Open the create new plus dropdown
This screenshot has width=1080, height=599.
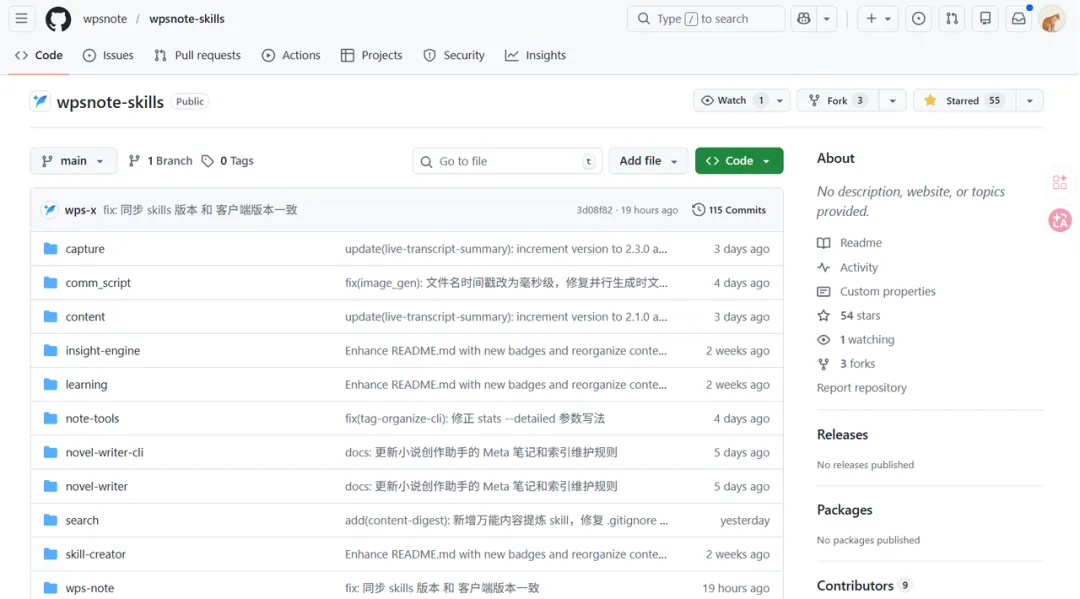point(878,19)
